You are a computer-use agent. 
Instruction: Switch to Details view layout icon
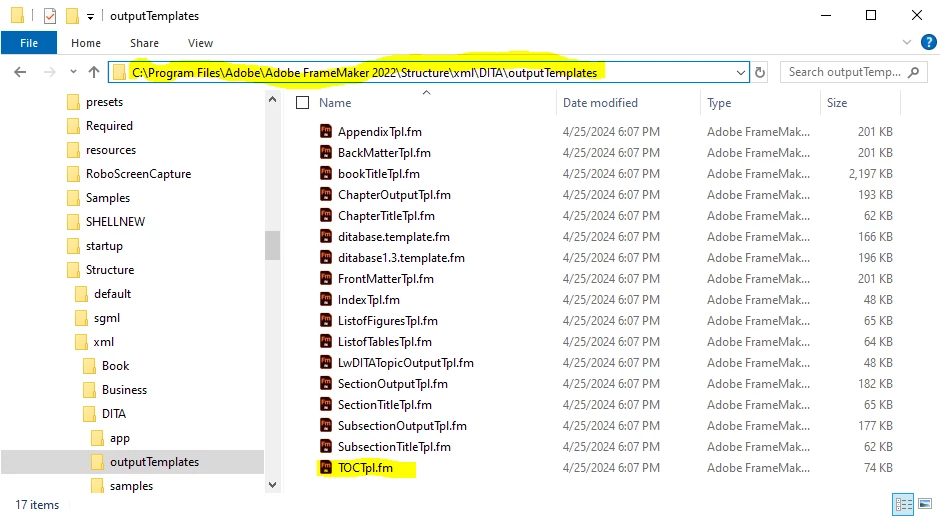click(903, 504)
